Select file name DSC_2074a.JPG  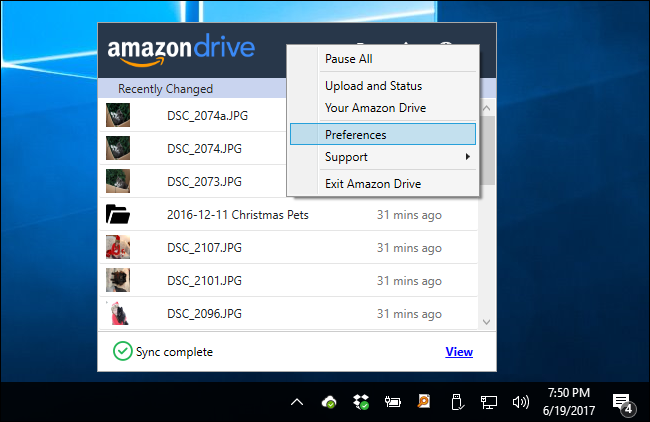point(207,115)
